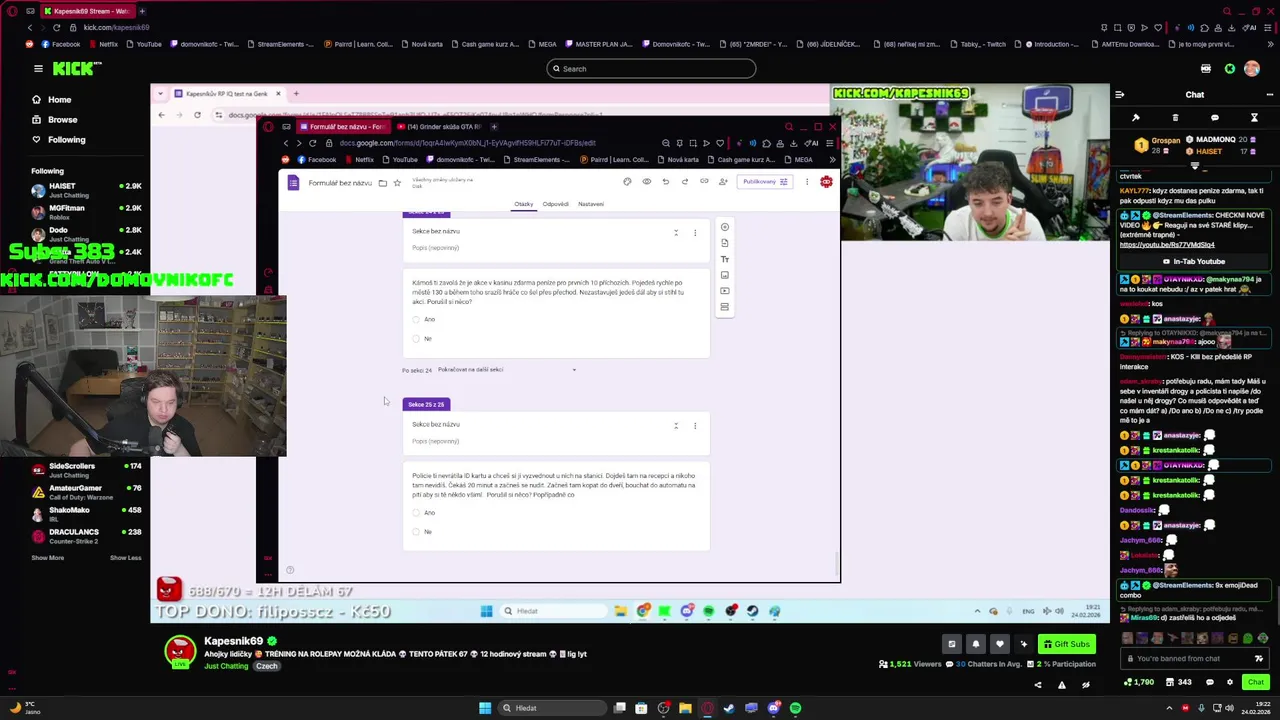Select Ano for the police ID question

[416, 513]
